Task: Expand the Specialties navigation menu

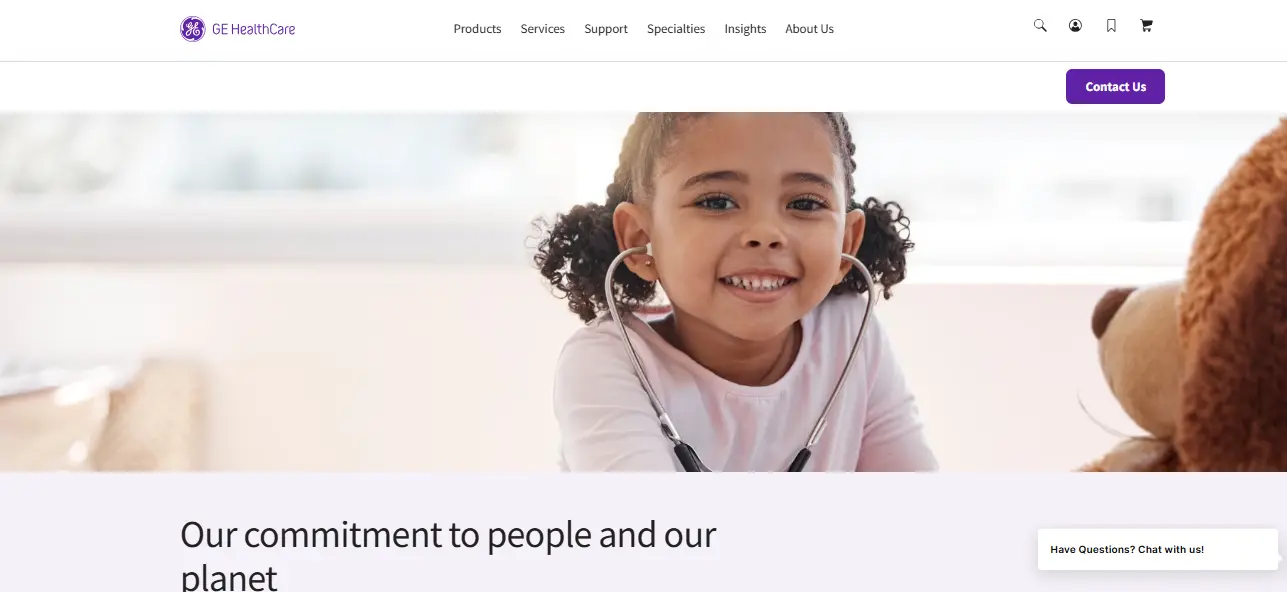Action: point(676,29)
